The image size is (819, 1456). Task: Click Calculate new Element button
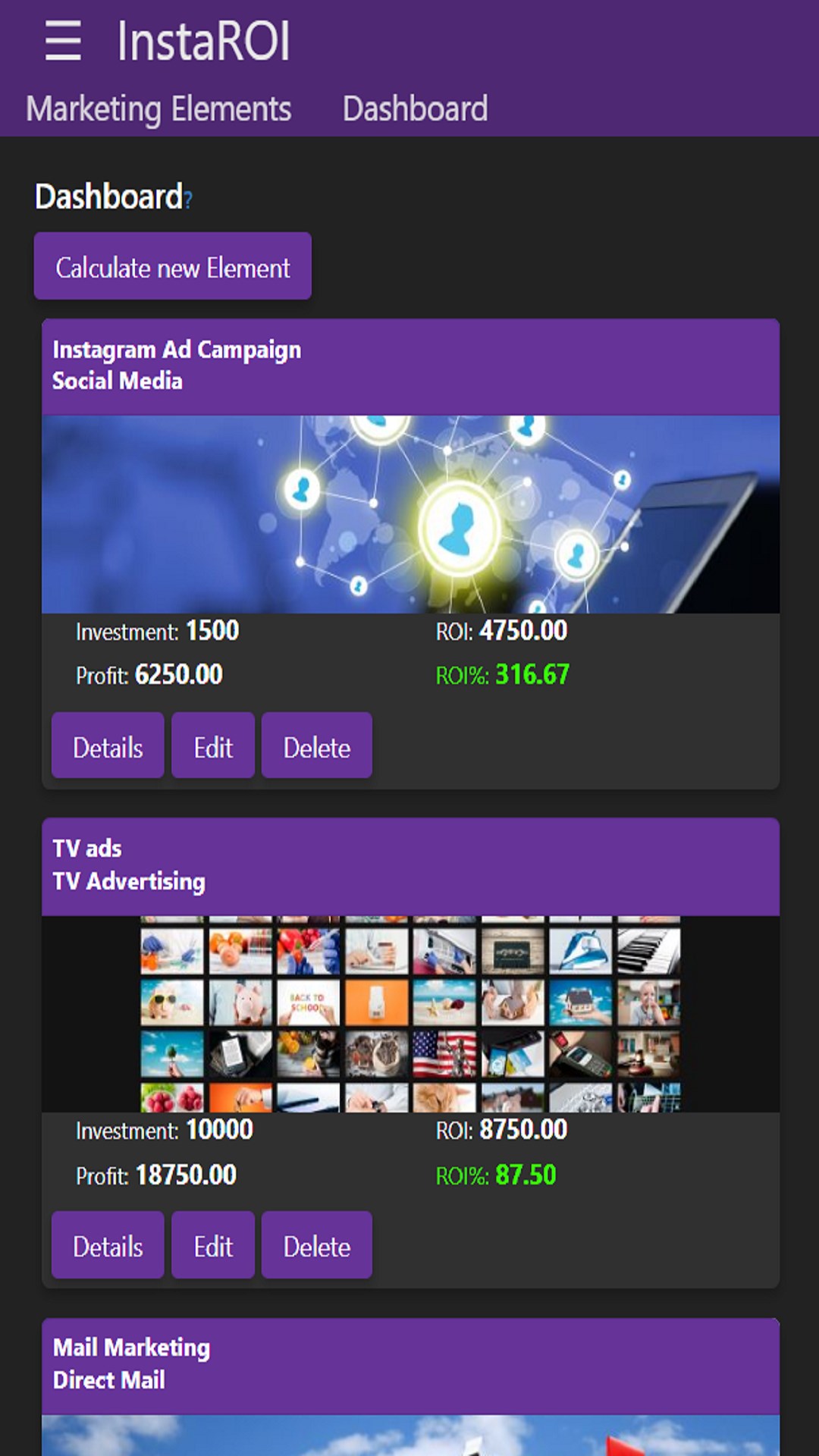pos(173,266)
